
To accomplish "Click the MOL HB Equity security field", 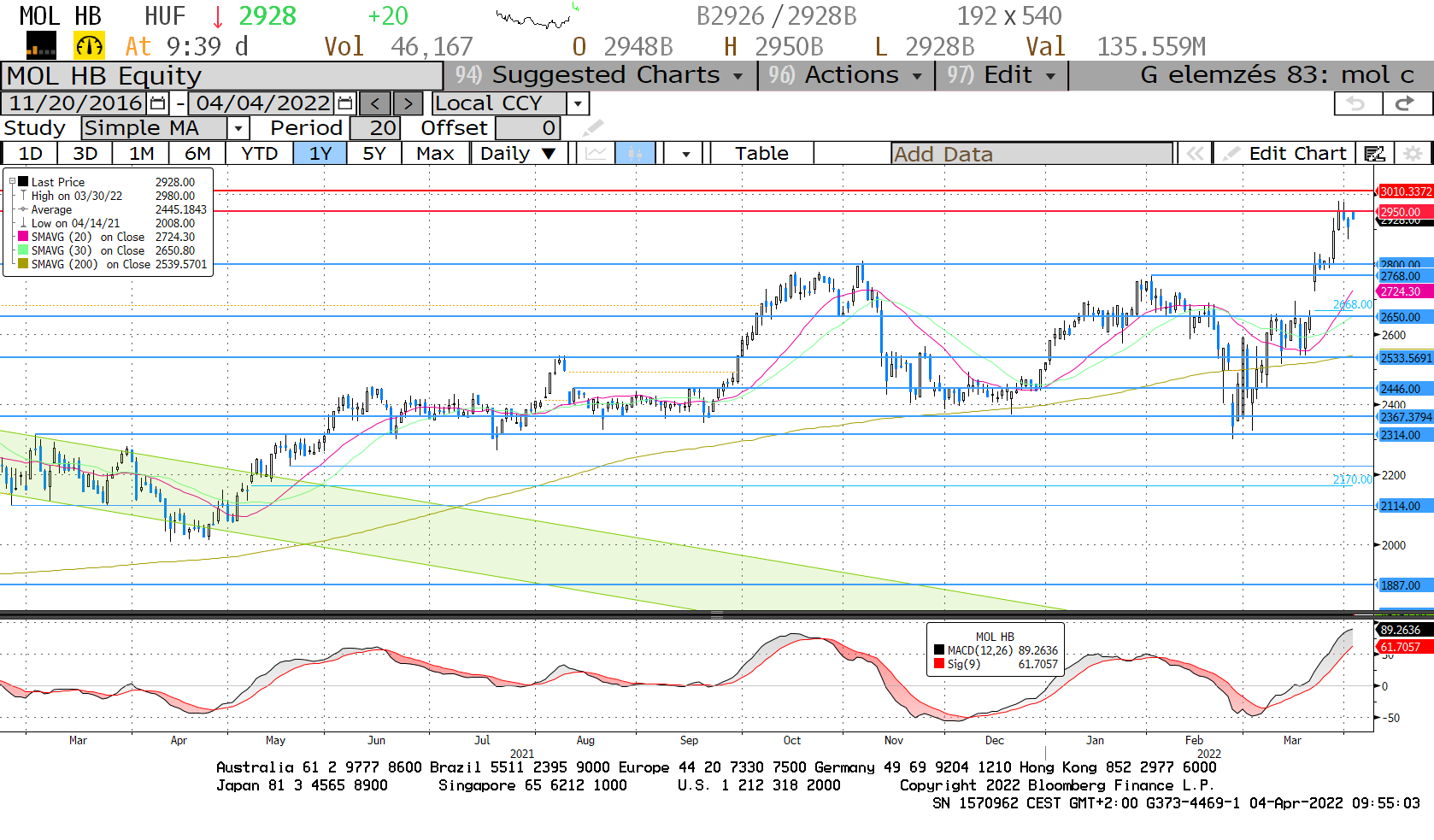I will 222,76.
